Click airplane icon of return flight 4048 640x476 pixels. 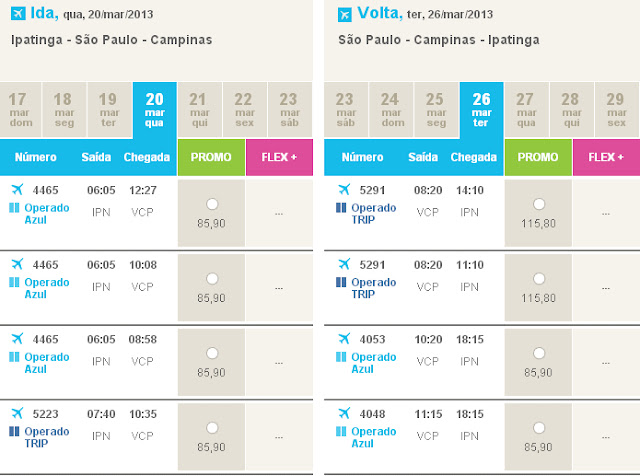coord(343,413)
